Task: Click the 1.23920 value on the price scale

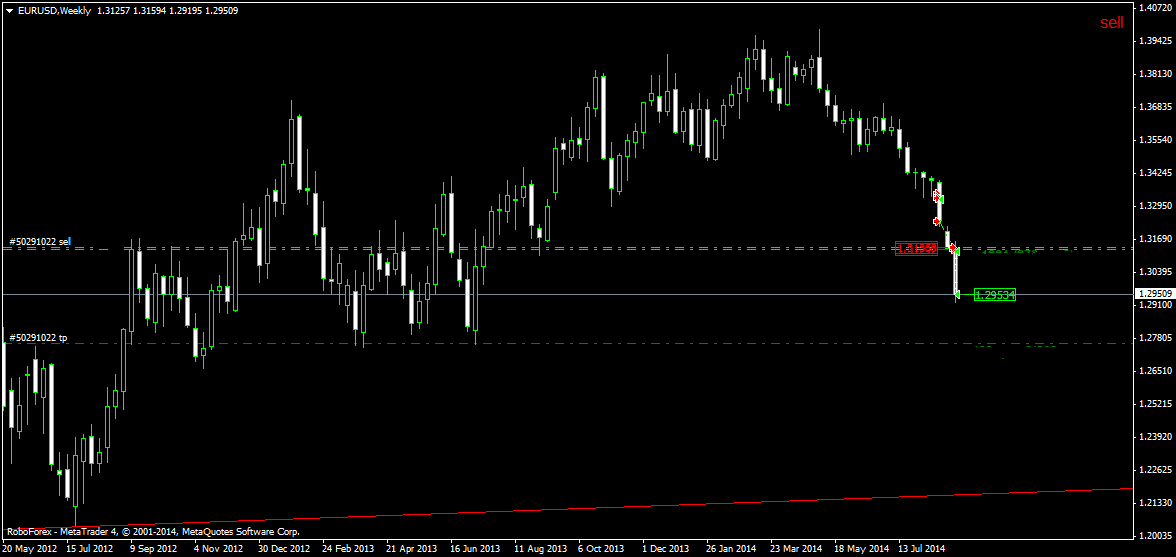Action: click(1155, 436)
